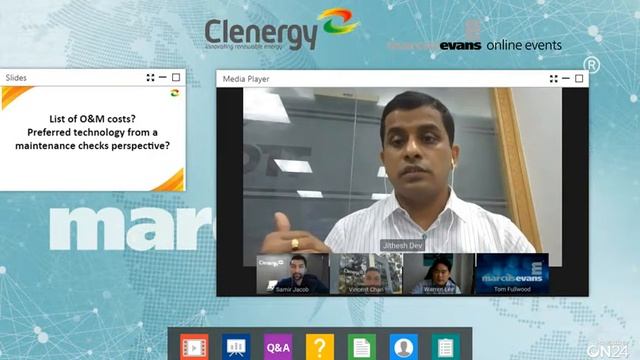Open the purple Q&A dock icon
The image size is (640, 360).
tap(278, 347)
